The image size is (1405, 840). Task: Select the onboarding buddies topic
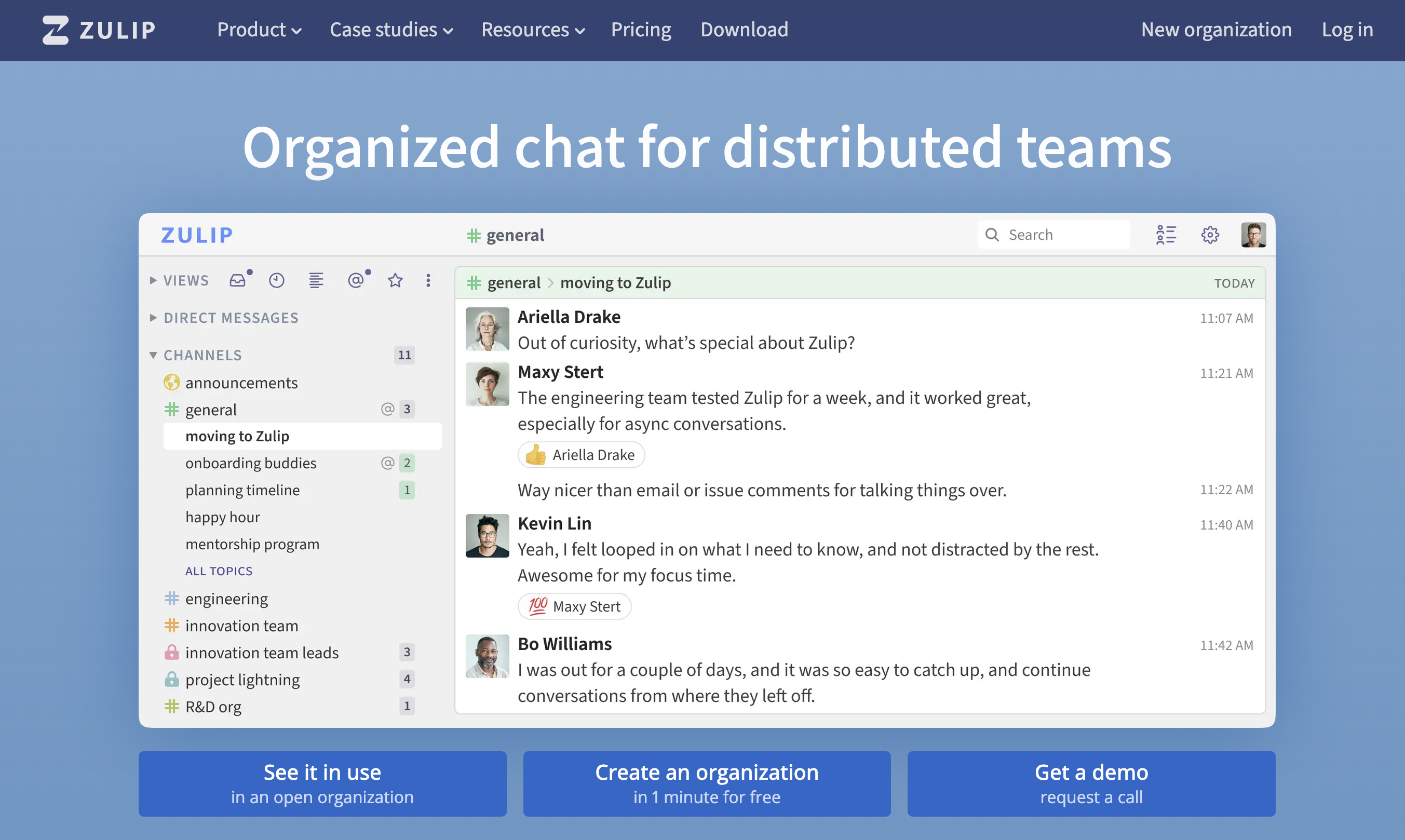click(x=251, y=463)
